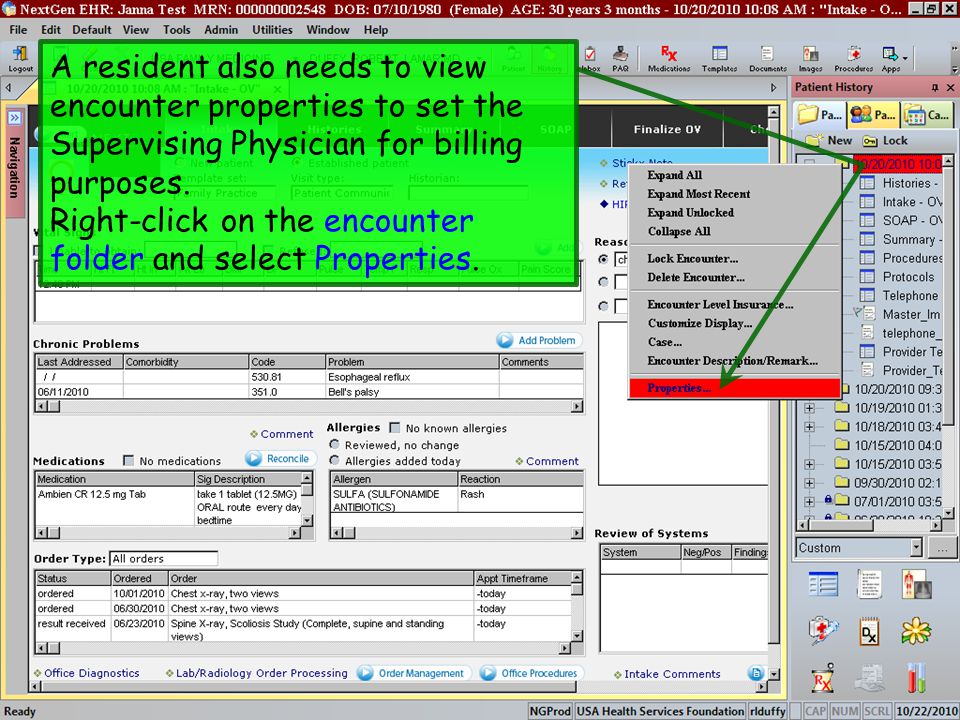The image size is (960, 720).
Task: Expand the 09/30/2010 encounter folder
Action: point(809,482)
